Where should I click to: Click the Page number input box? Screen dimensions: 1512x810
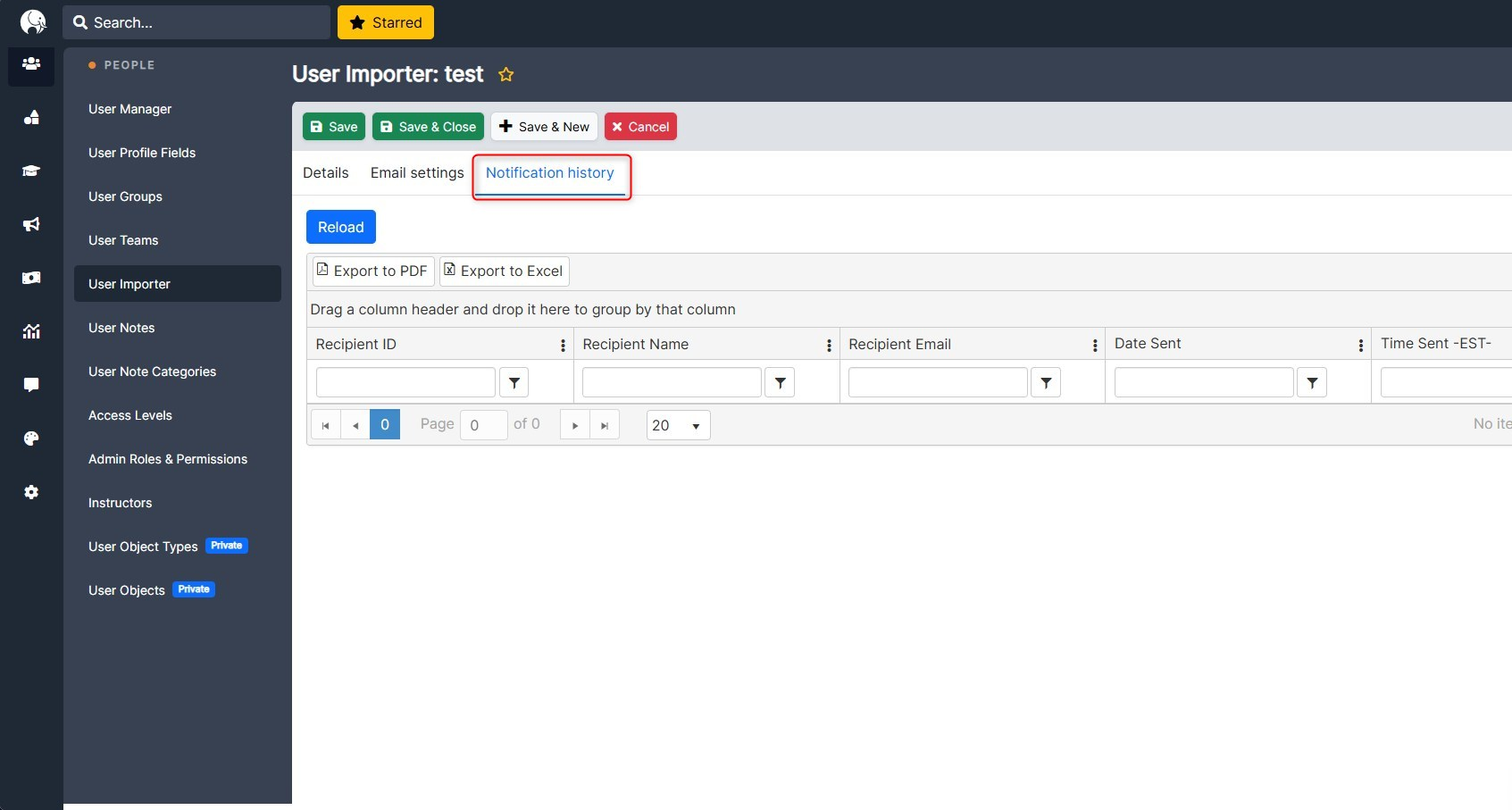click(484, 425)
